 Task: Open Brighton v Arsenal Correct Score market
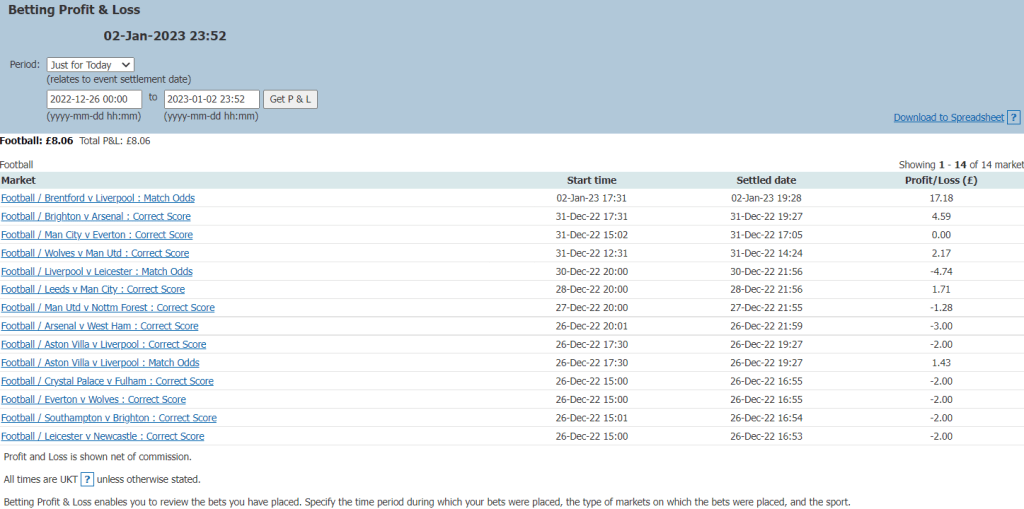point(96,216)
